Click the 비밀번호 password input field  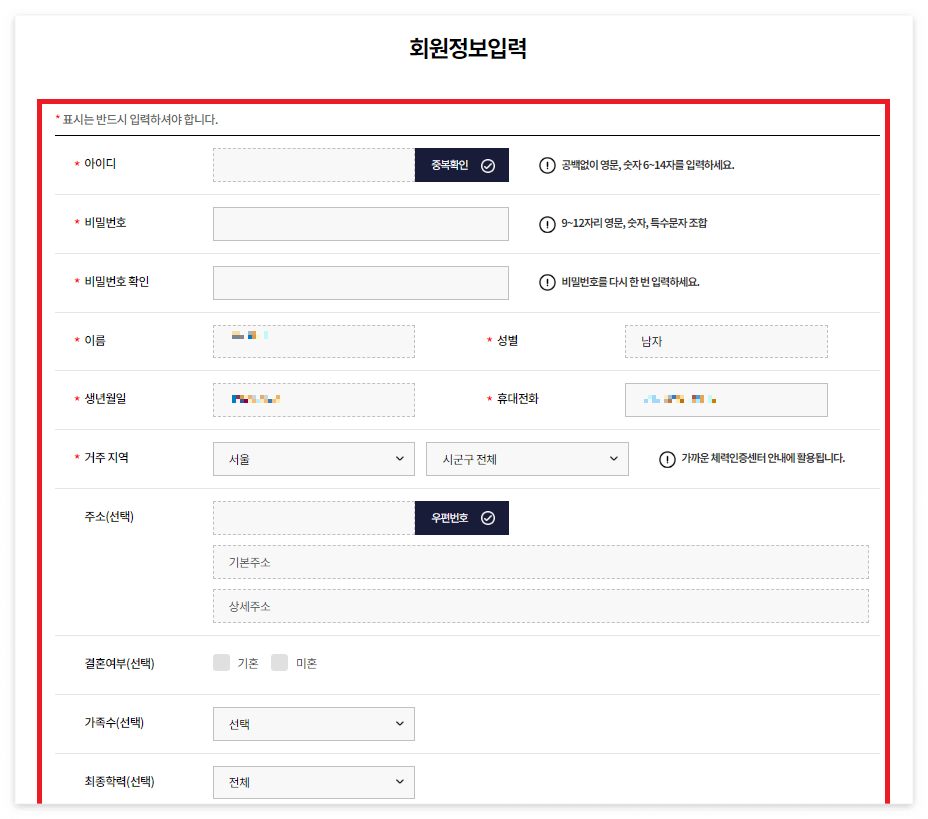coord(360,223)
